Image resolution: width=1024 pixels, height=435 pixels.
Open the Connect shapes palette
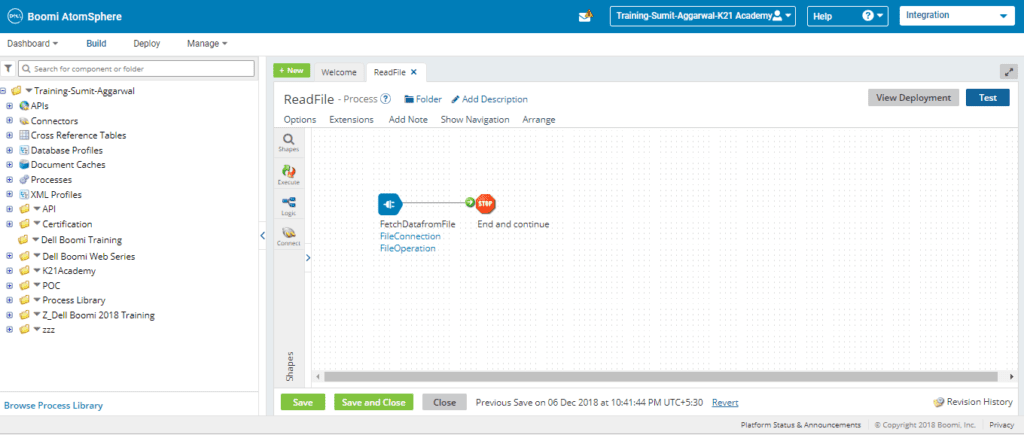[289, 236]
